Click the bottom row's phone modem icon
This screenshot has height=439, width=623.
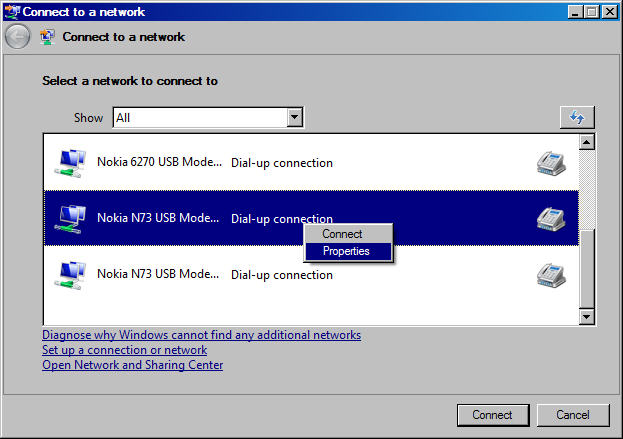coord(551,274)
